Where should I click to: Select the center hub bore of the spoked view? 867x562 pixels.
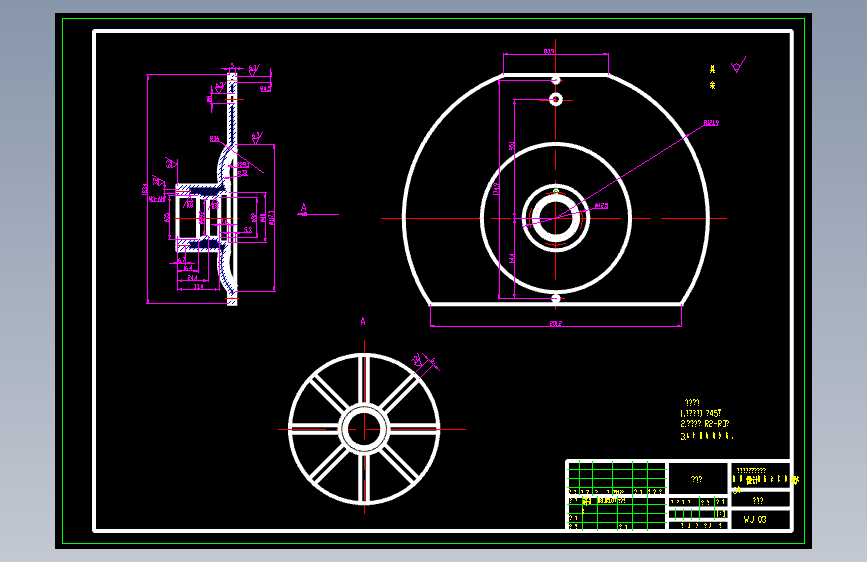coord(364,429)
